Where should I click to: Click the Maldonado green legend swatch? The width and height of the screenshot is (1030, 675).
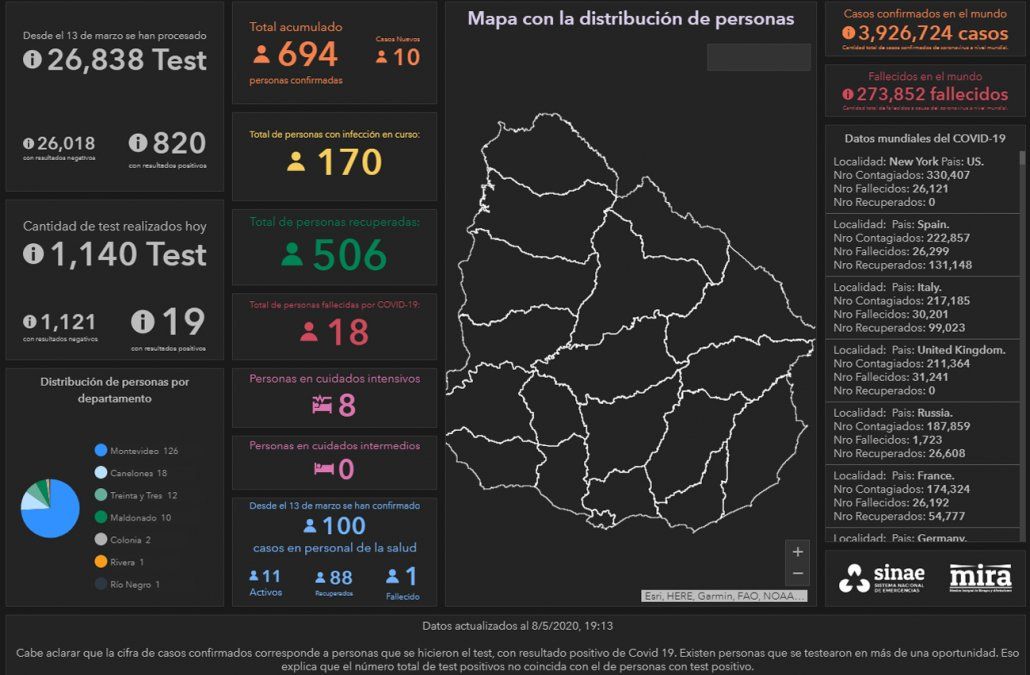click(101, 517)
